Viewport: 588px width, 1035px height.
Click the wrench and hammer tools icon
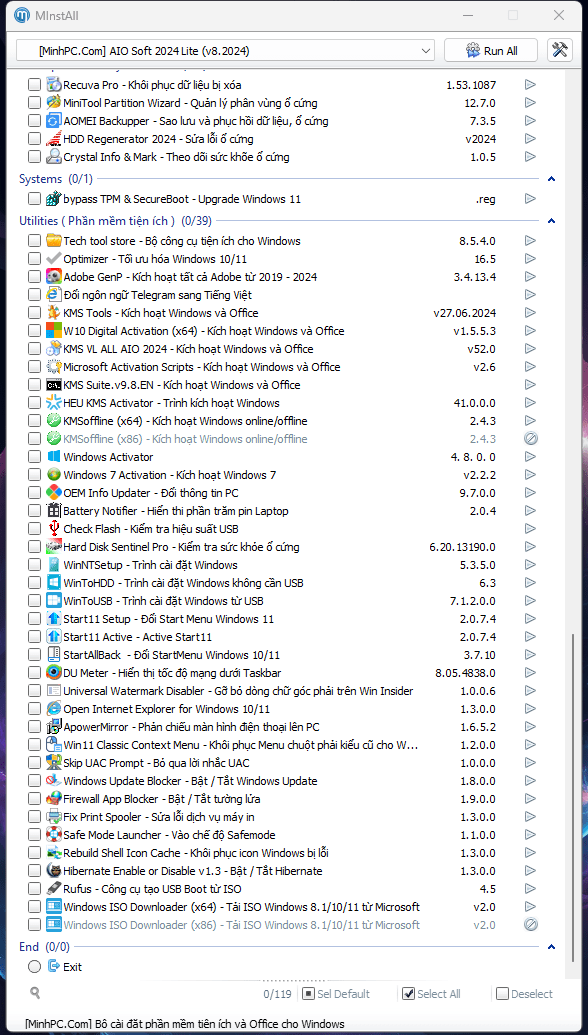click(x=560, y=51)
